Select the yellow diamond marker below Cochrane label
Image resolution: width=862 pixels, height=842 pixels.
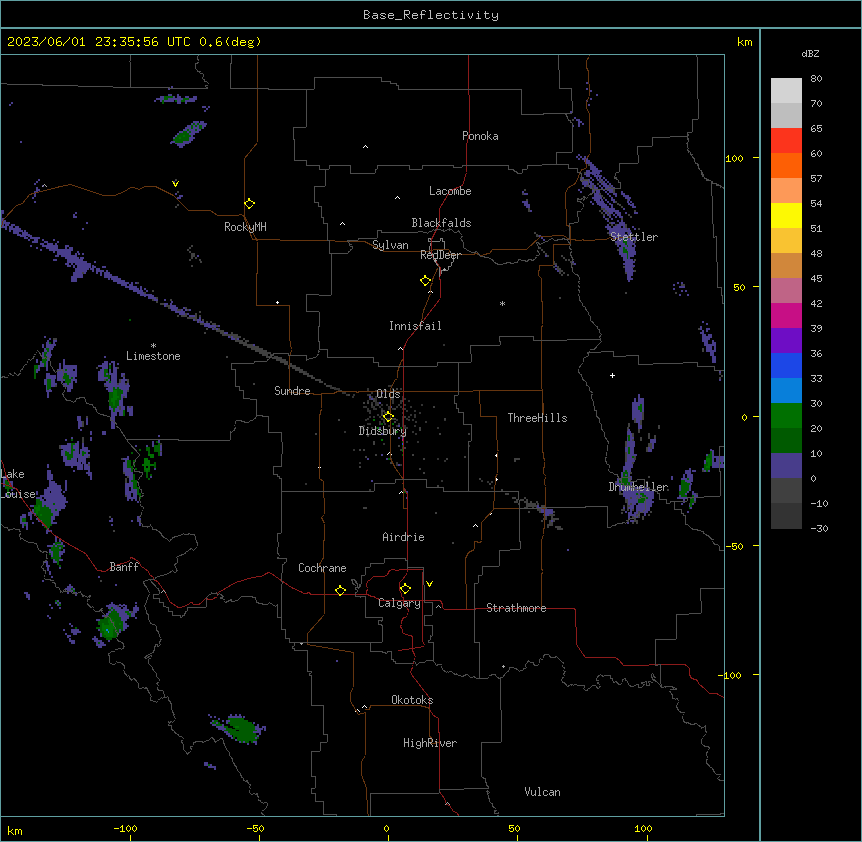point(340,590)
